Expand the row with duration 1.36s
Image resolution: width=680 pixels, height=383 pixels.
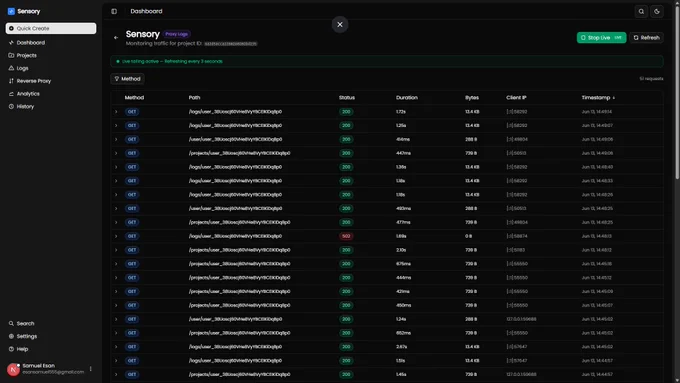click(x=116, y=167)
